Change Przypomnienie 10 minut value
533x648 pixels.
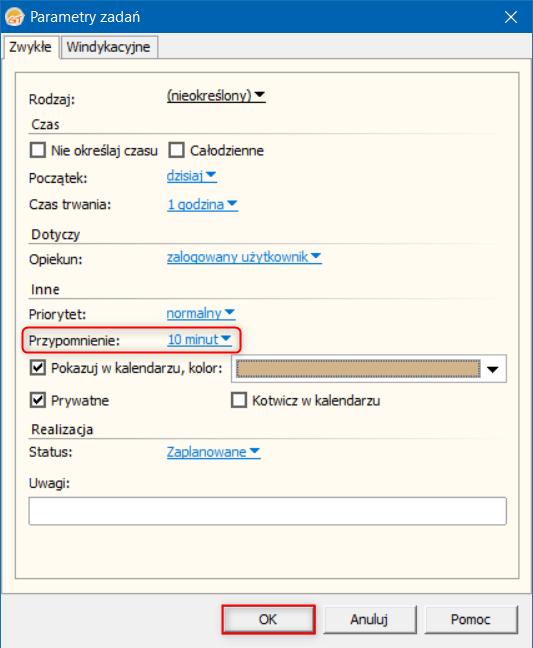click(200, 339)
